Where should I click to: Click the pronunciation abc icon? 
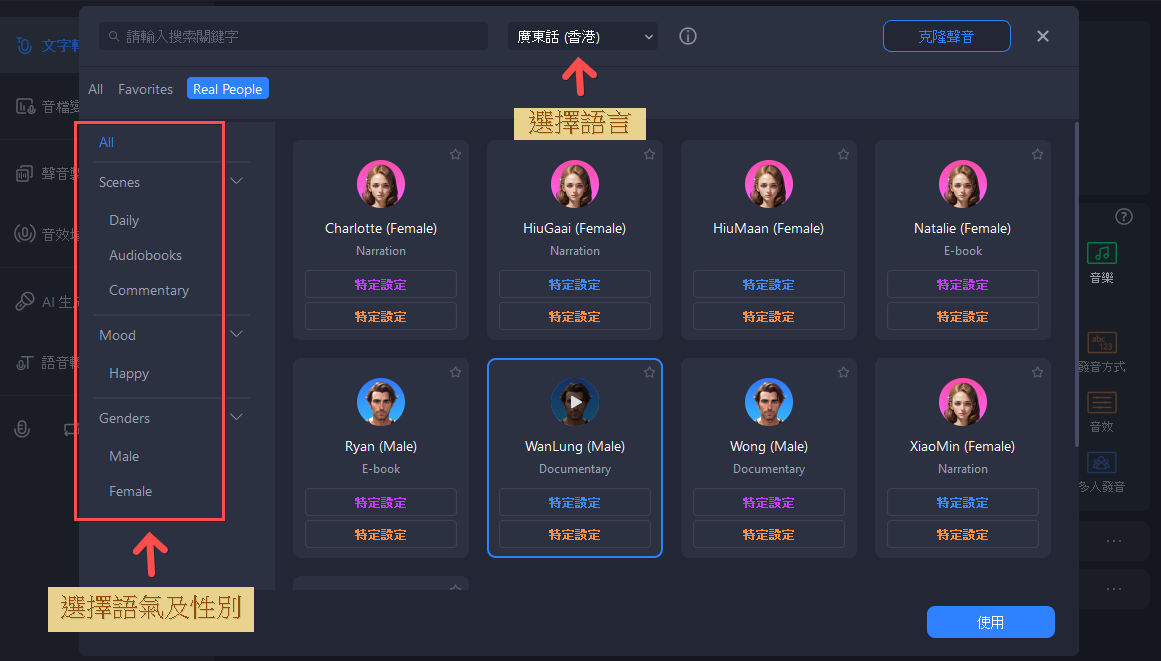[1101, 343]
